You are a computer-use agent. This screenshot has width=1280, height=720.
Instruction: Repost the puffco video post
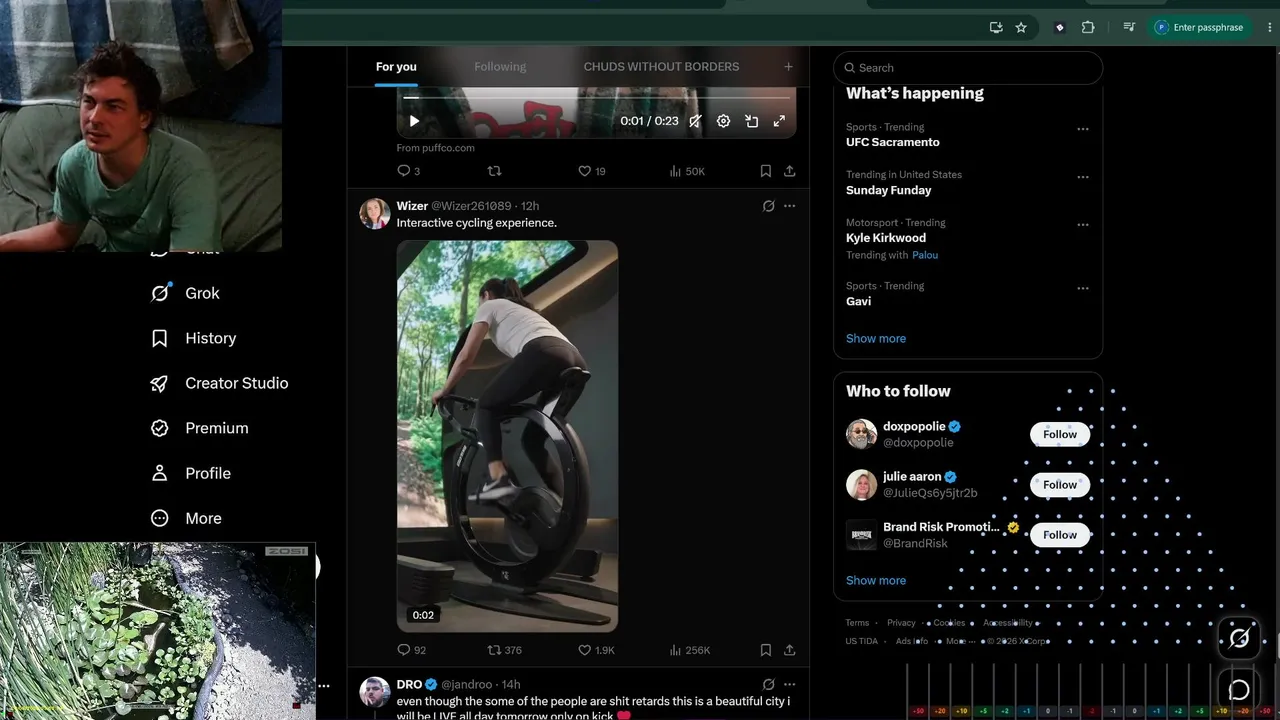pyautogui.click(x=494, y=171)
